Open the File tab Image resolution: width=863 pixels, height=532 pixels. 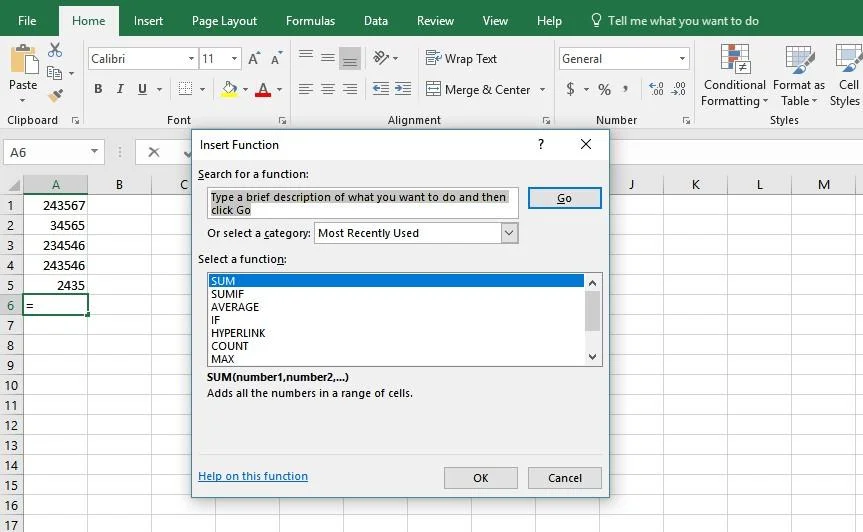27,21
